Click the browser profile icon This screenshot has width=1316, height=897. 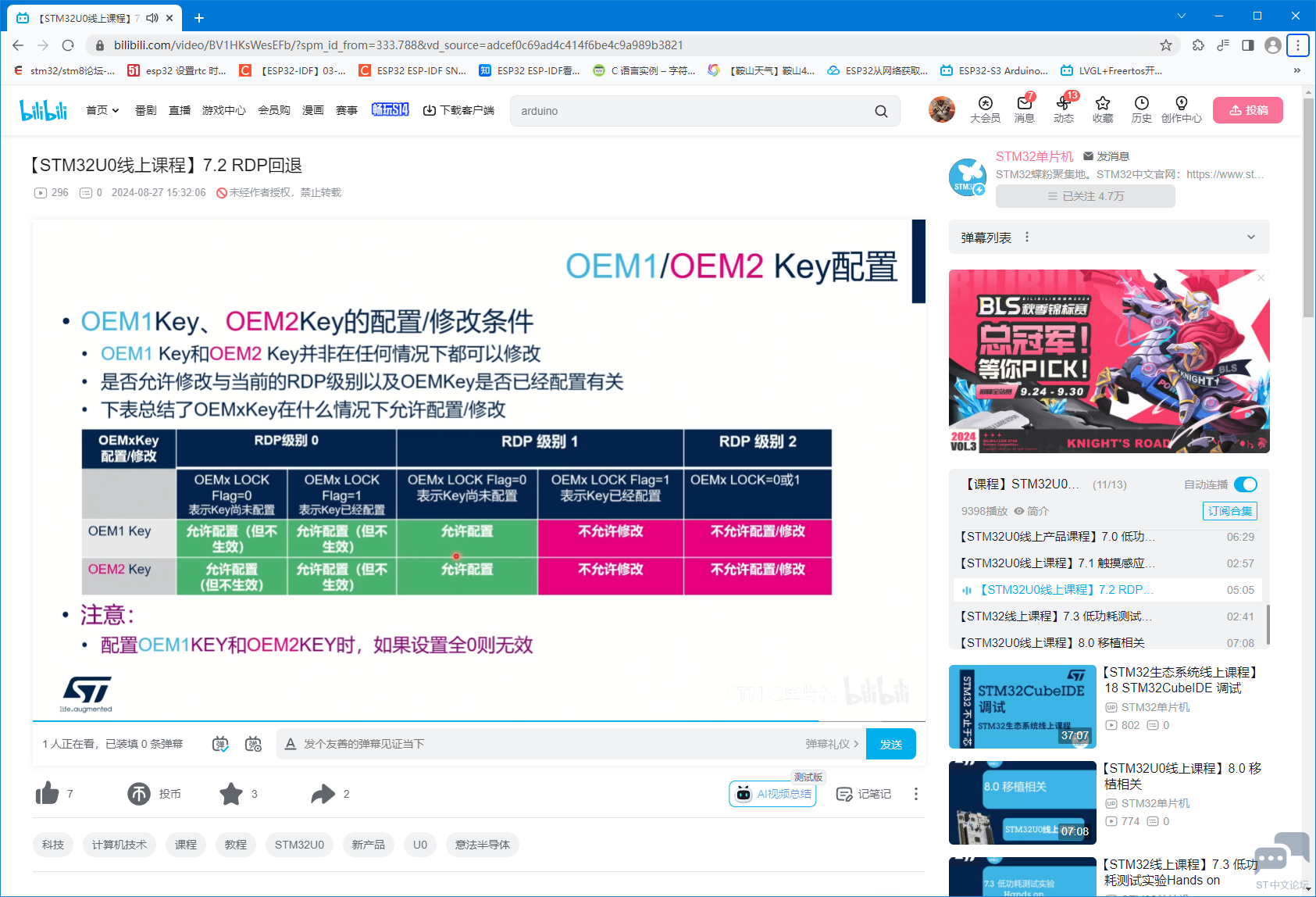coord(1273,45)
